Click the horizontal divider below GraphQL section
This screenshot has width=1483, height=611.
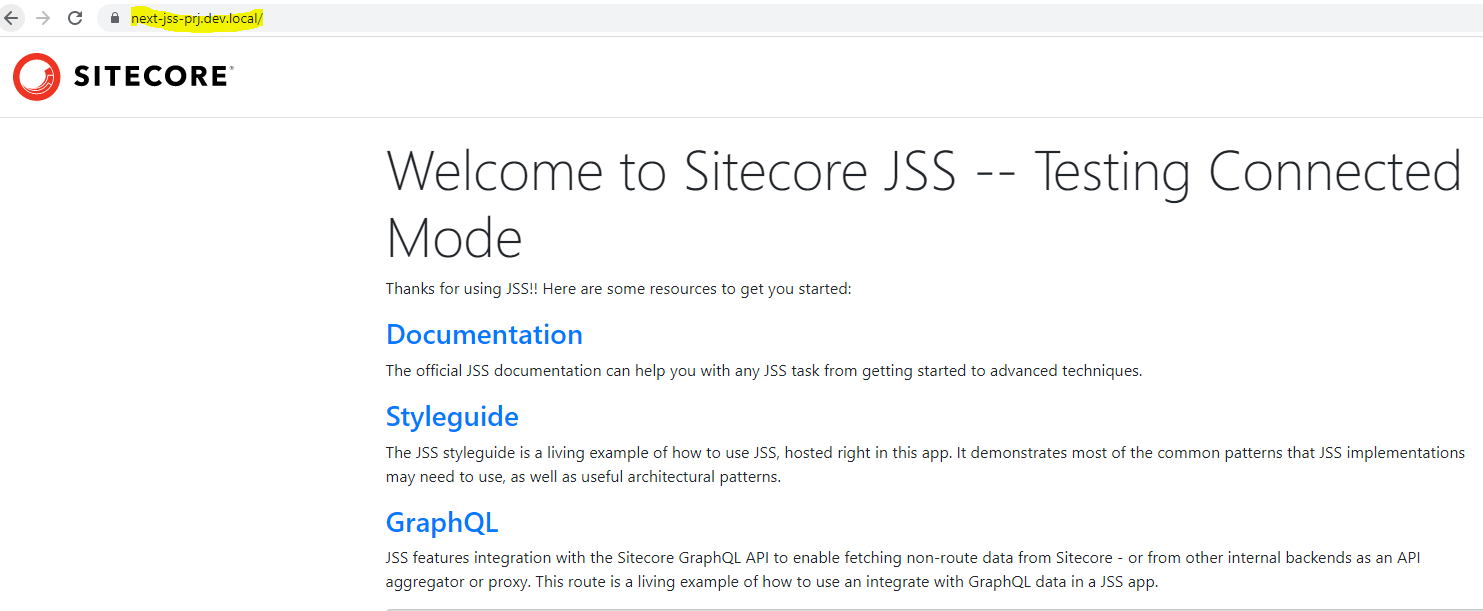coord(920,603)
